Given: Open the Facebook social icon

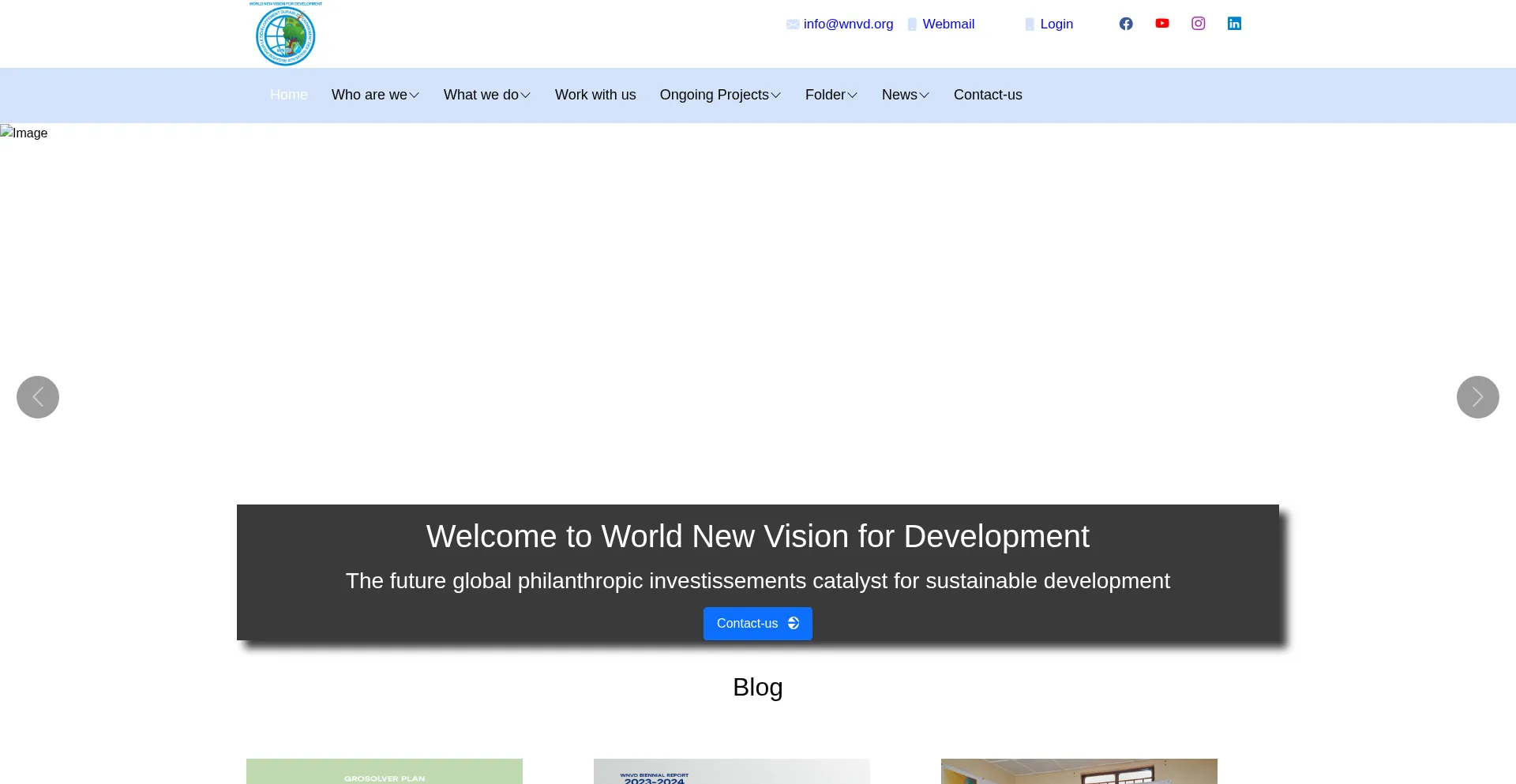Looking at the screenshot, I should point(1126,24).
